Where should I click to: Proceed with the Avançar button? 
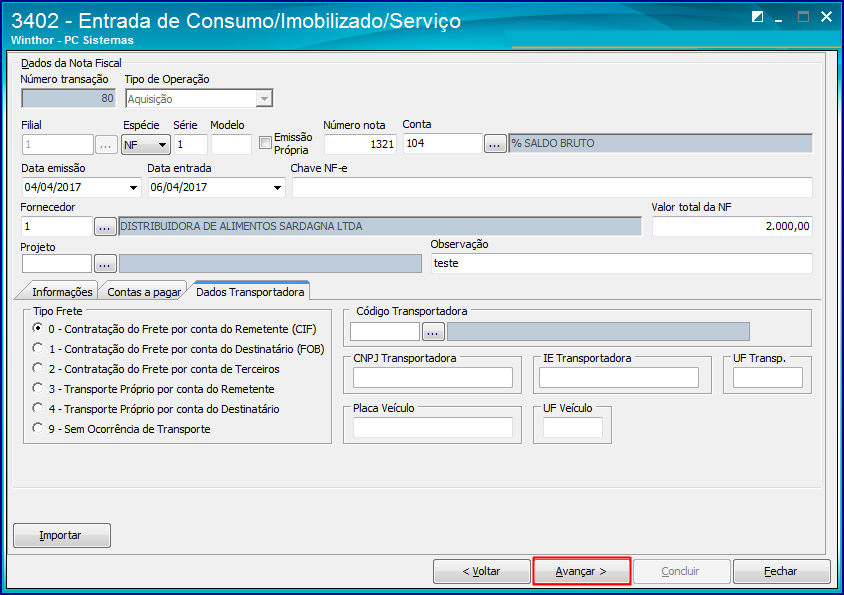pyautogui.click(x=581, y=571)
